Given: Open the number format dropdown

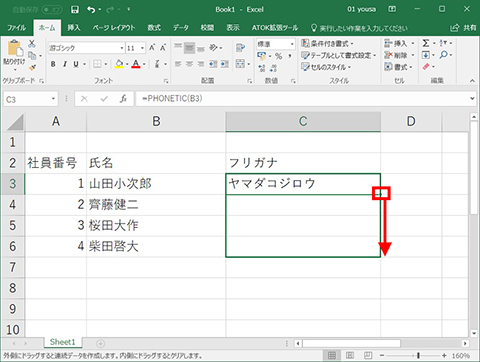Looking at the screenshot, I should click(x=292, y=44).
